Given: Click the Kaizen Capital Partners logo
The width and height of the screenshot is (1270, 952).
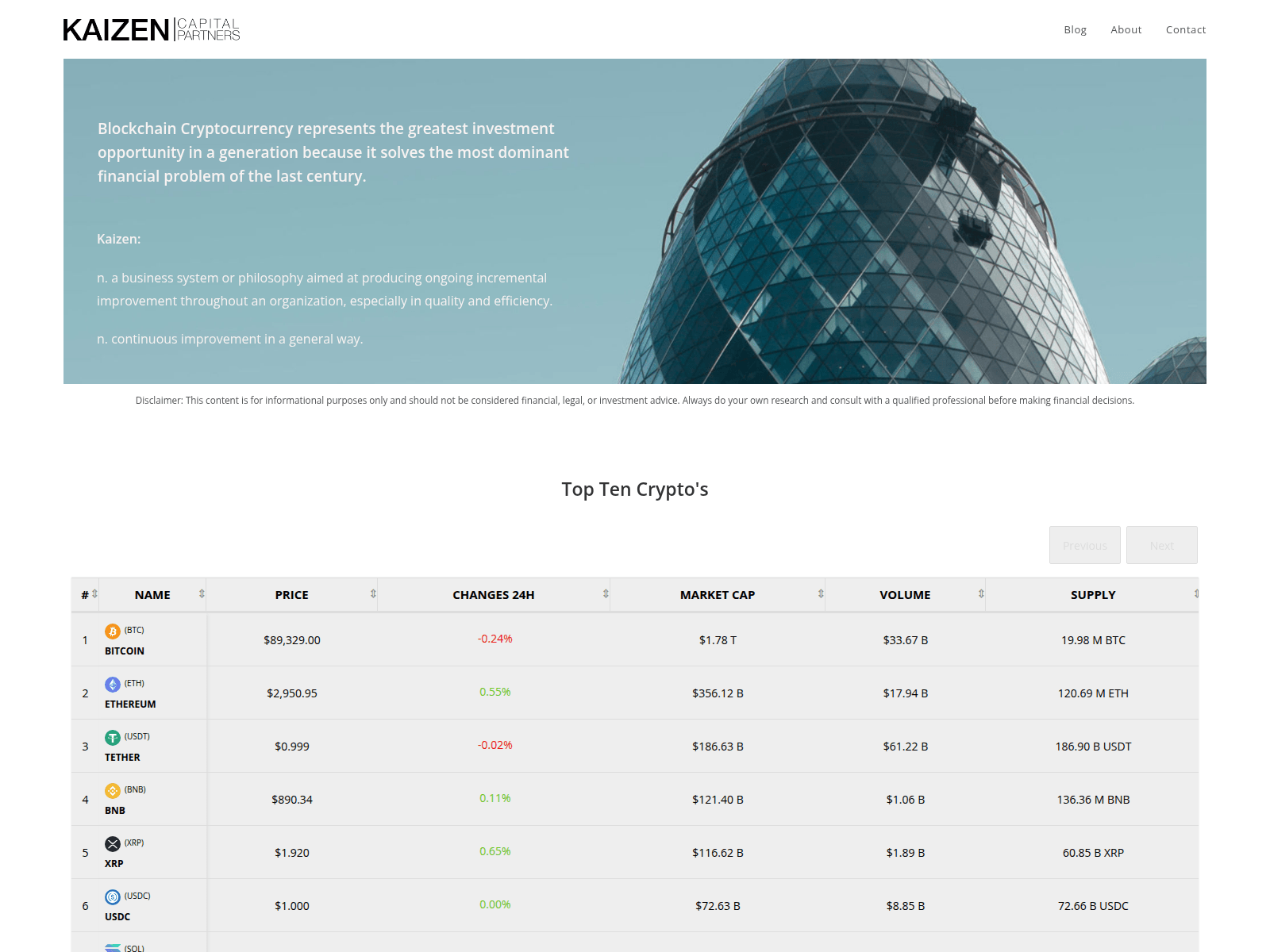Looking at the screenshot, I should click(x=152, y=29).
